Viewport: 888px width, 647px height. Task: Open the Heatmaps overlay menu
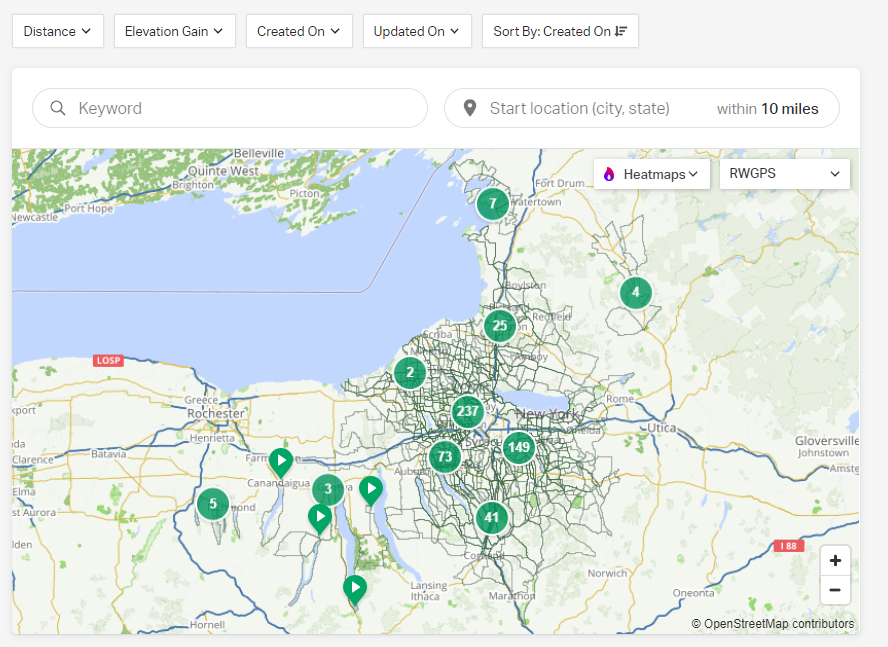pos(652,174)
